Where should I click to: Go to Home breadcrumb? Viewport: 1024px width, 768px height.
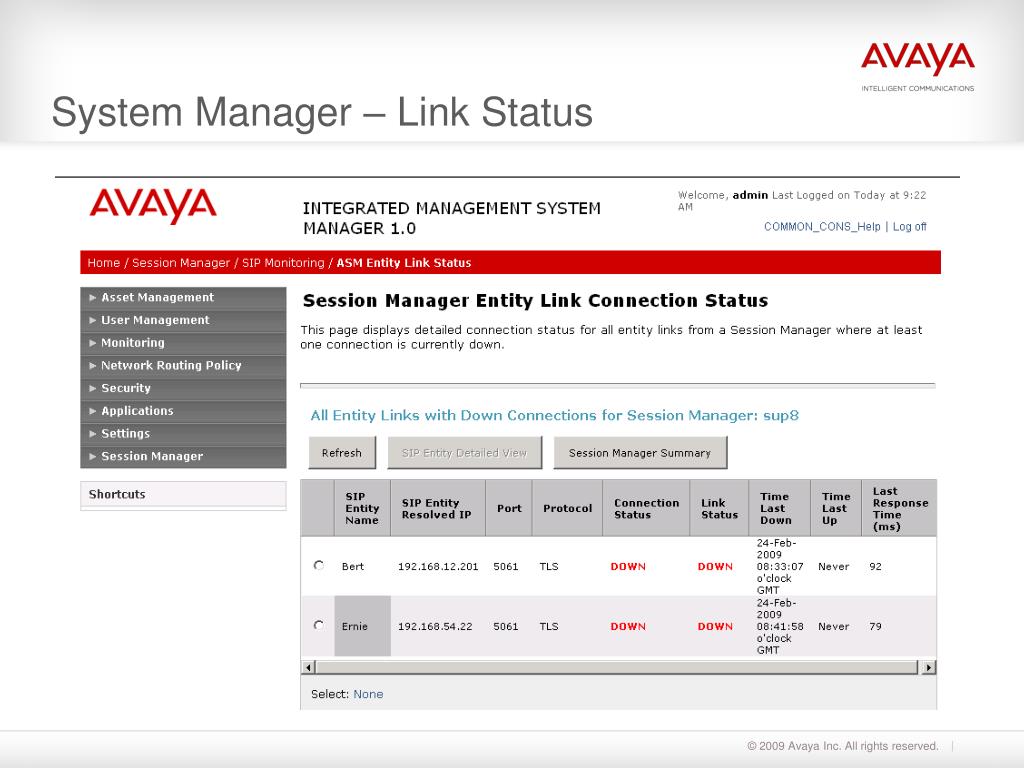(104, 263)
